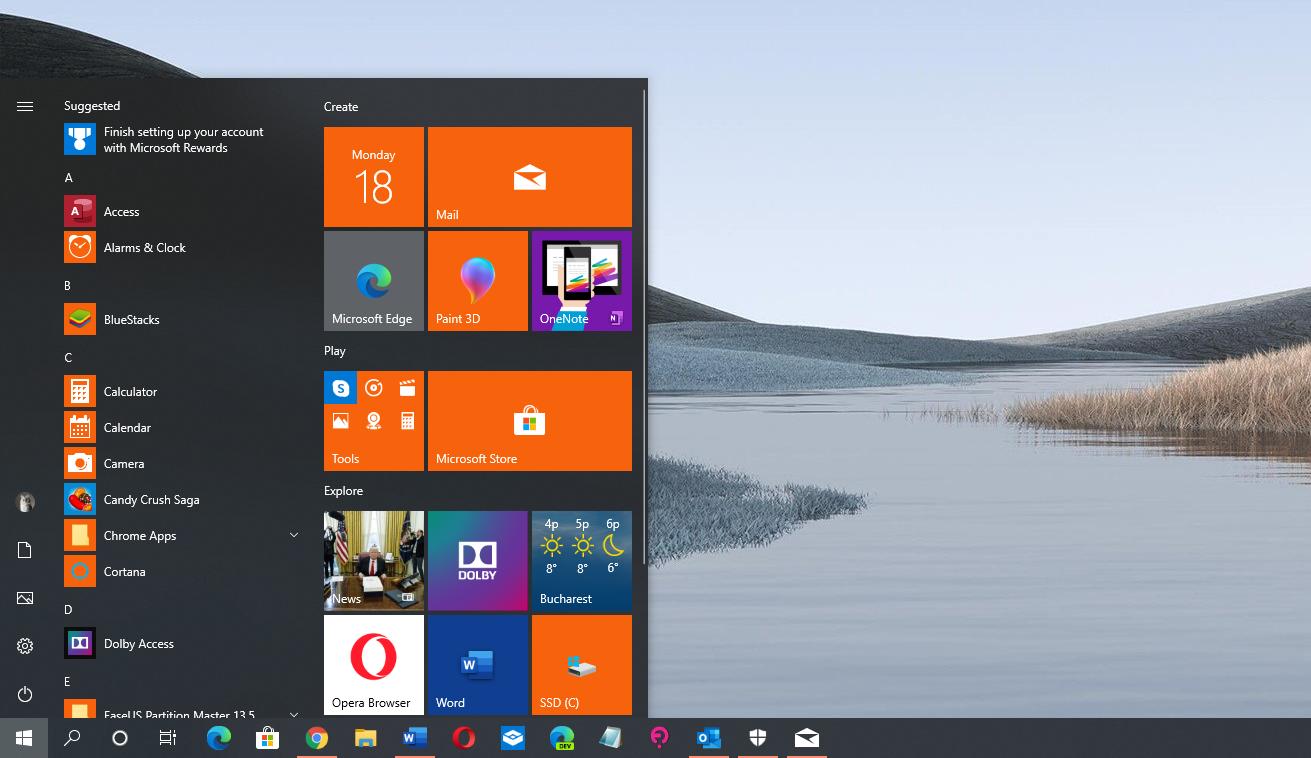Image resolution: width=1311 pixels, height=758 pixels.
Task: Launch the Microsoft Edge tile
Action: pos(374,281)
